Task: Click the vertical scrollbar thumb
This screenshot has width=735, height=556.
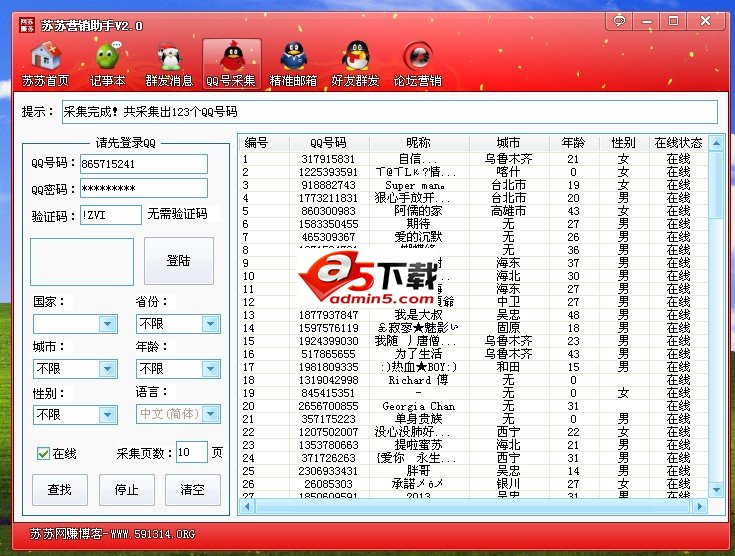Action: pos(716,184)
